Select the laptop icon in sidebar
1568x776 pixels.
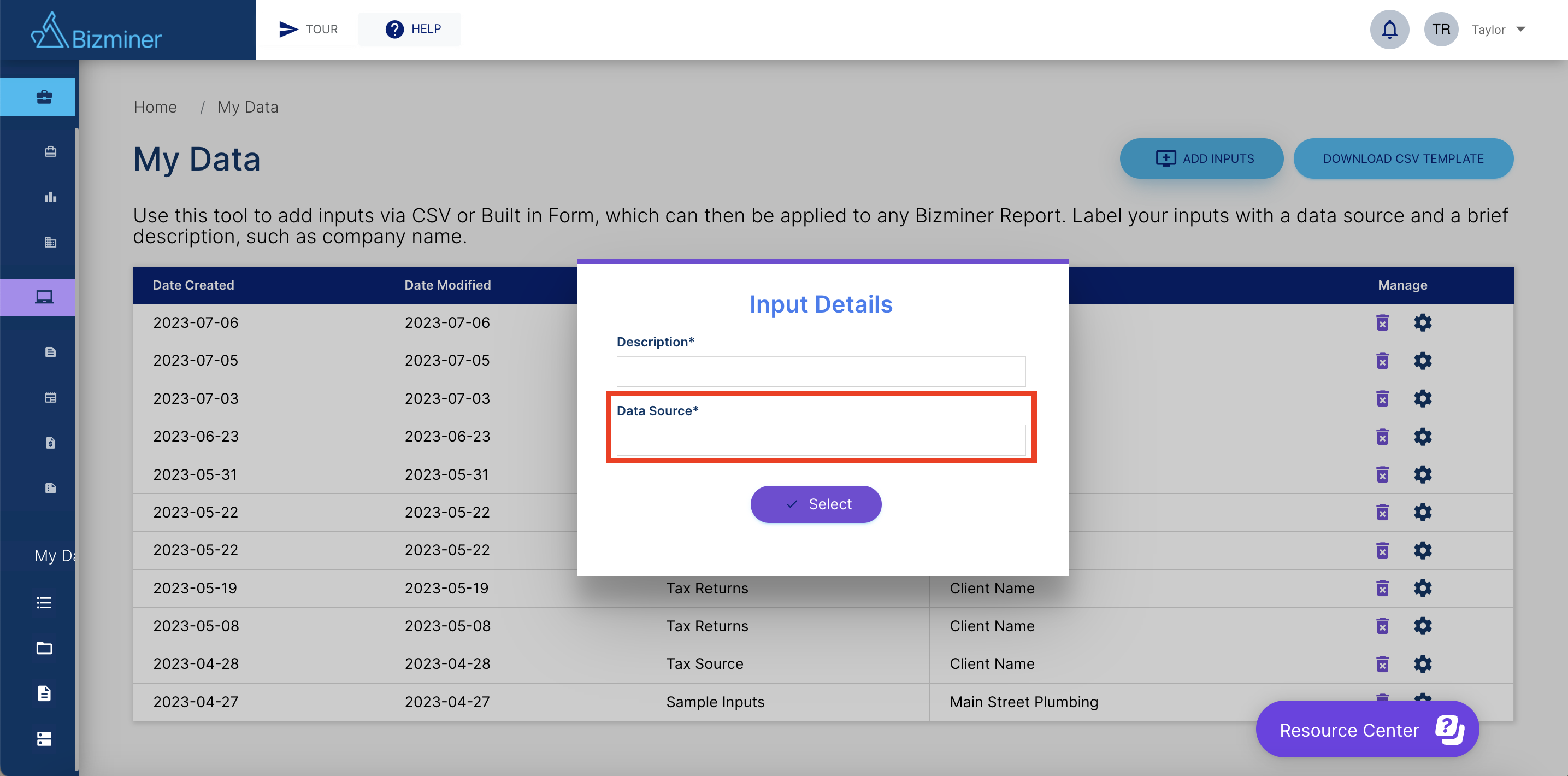click(44, 297)
